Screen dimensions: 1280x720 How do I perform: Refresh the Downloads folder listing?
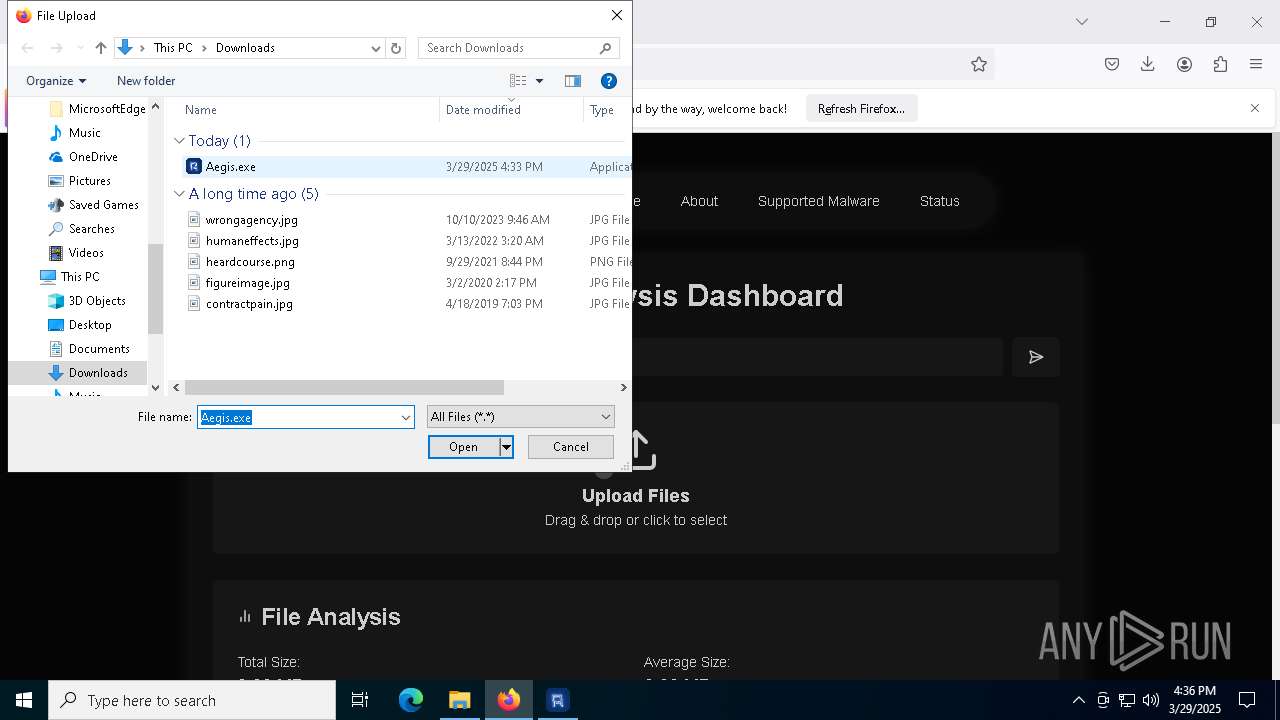[x=396, y=48]
